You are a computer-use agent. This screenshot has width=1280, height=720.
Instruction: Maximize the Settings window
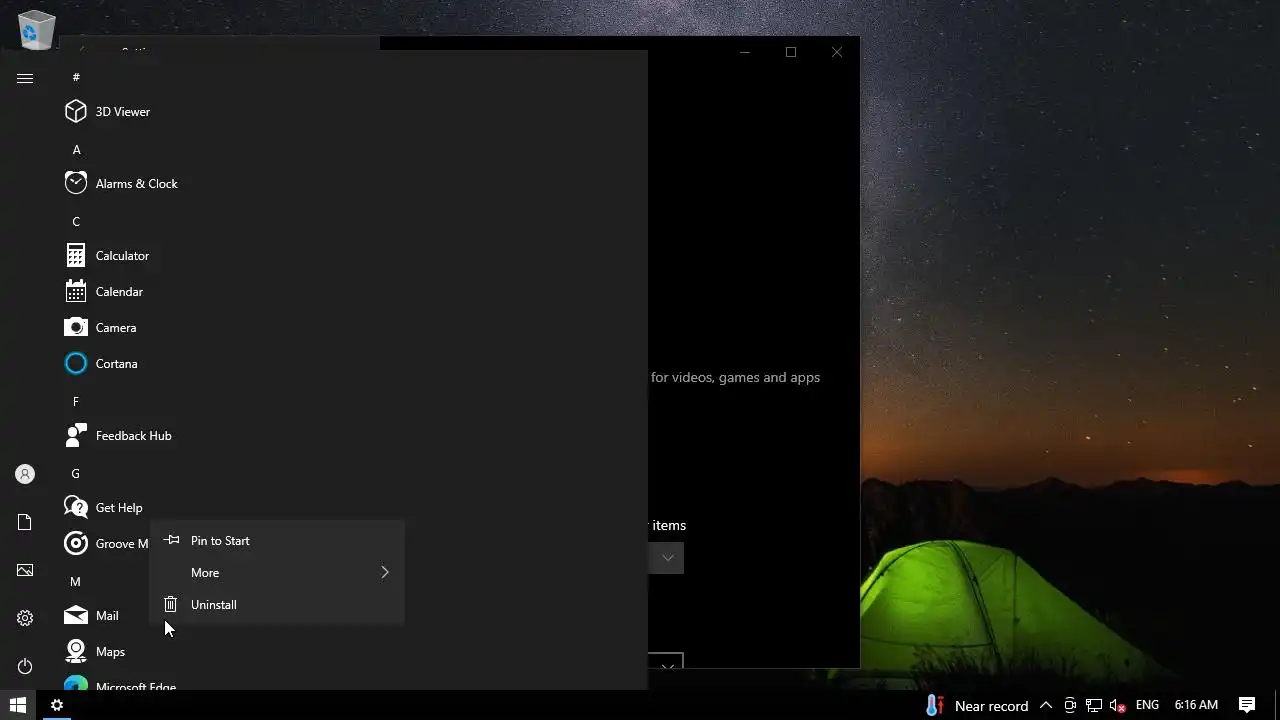(791, 52)
